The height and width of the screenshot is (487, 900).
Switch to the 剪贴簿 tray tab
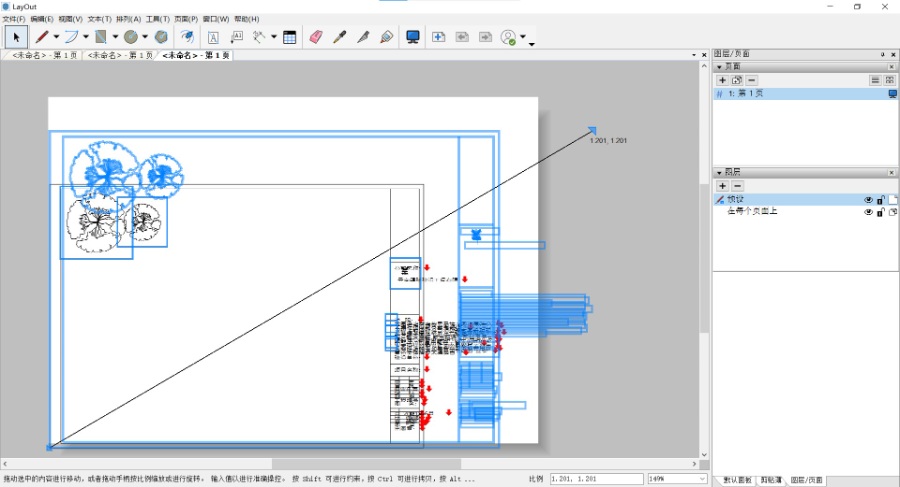pyautogui.click(x=771, y=480)
